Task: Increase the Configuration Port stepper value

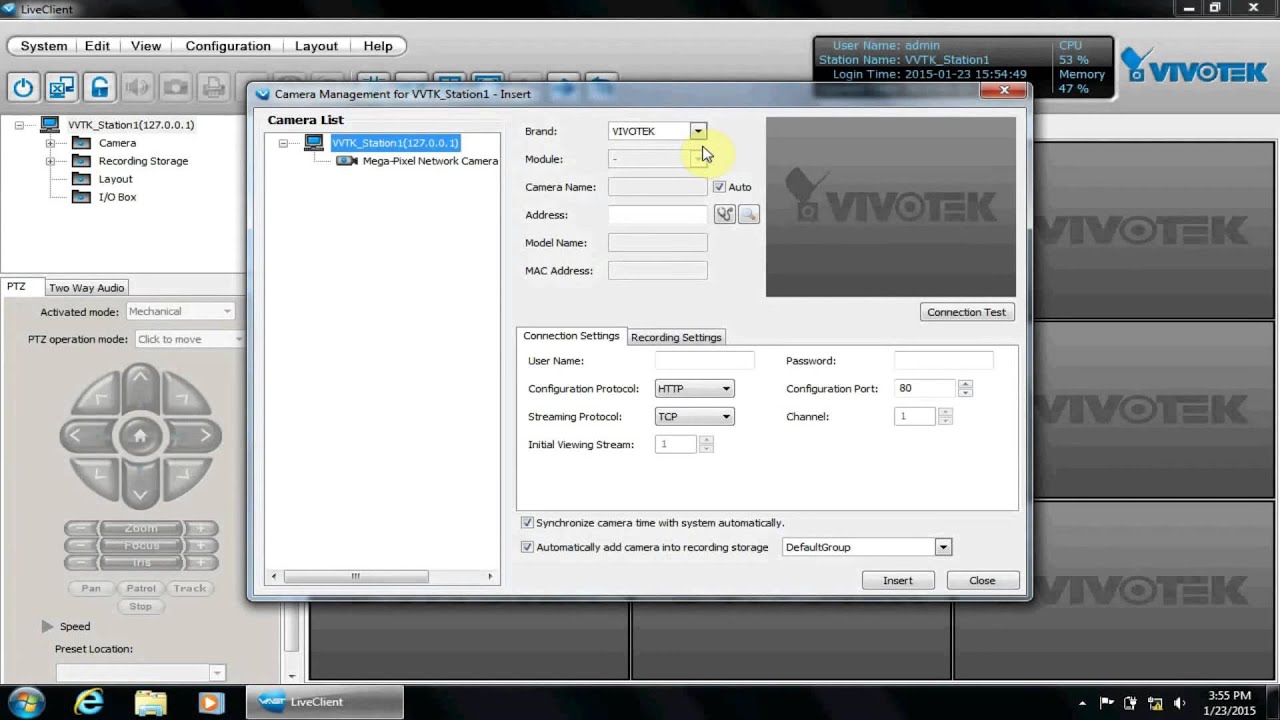Action: coord(965,384)
